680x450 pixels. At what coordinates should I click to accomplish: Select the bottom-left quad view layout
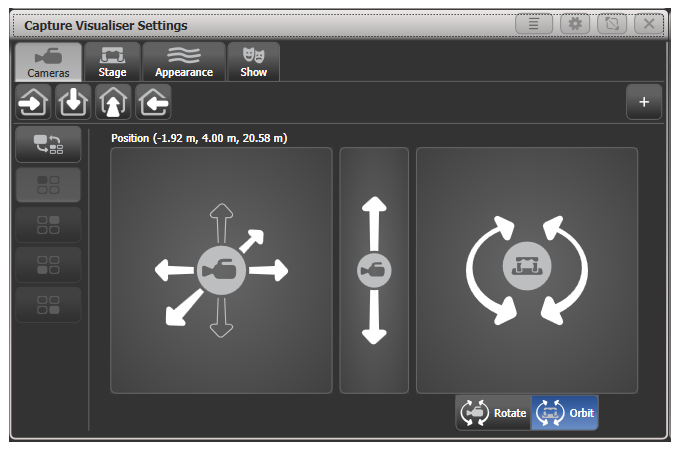click(48, 265)
